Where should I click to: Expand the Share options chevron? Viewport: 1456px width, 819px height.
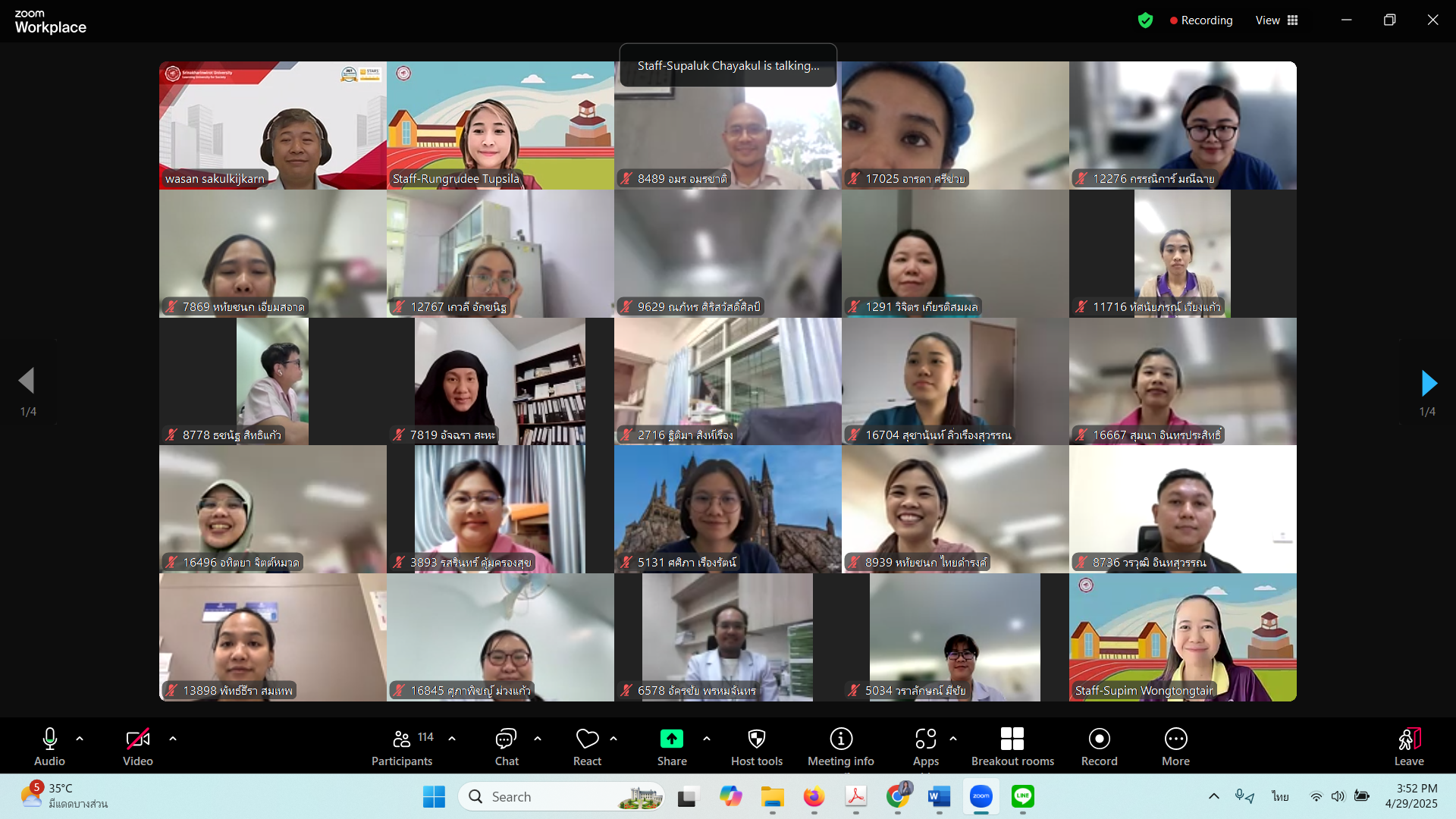click(x=707, y=738)
